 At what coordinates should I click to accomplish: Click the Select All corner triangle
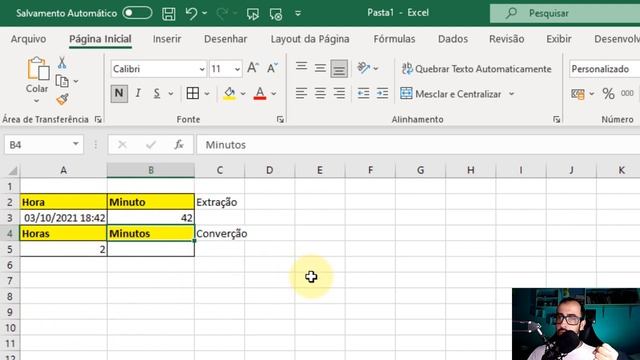13,171
